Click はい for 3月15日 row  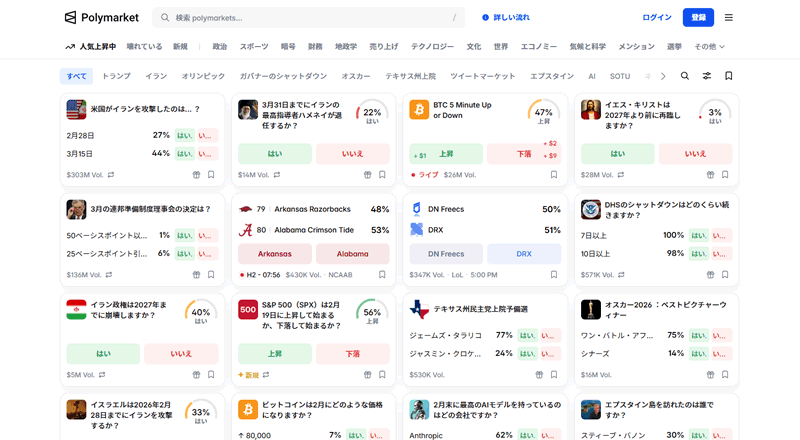click(184, 154)
